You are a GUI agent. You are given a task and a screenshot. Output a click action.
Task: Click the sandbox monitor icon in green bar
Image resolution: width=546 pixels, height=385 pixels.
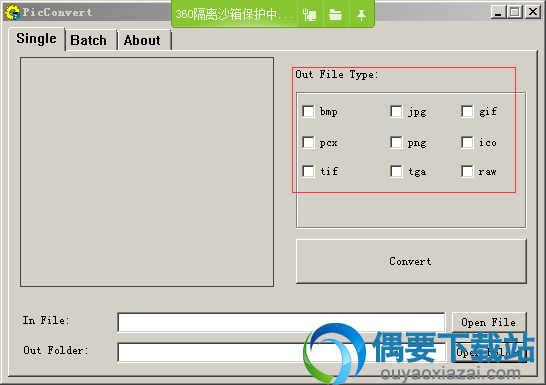pyautogui.click(x=310, y=15)
